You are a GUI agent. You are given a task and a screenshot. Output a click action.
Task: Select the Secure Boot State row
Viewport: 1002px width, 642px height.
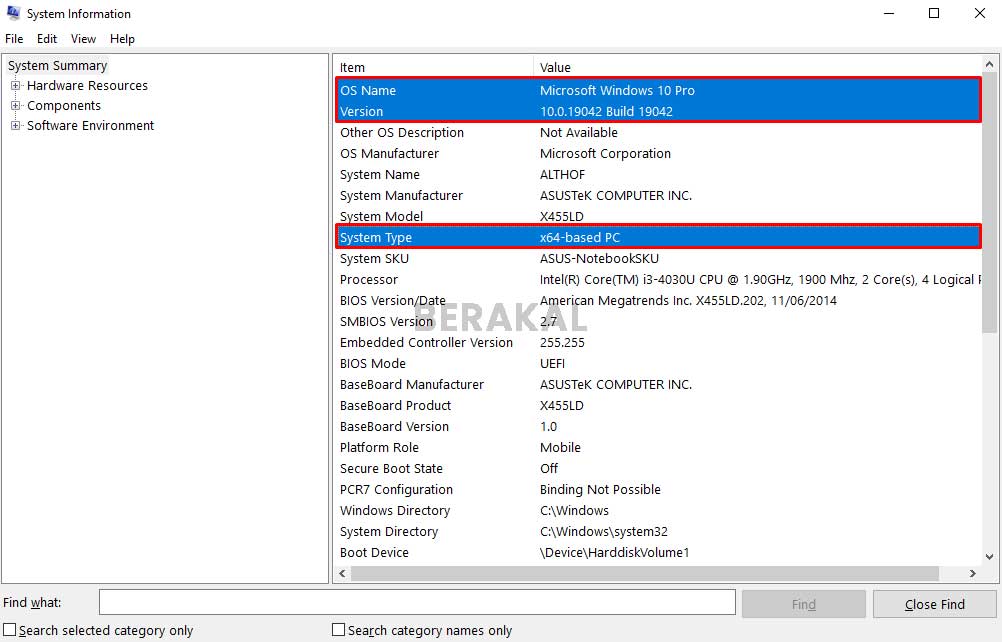[x=658, y=468]
